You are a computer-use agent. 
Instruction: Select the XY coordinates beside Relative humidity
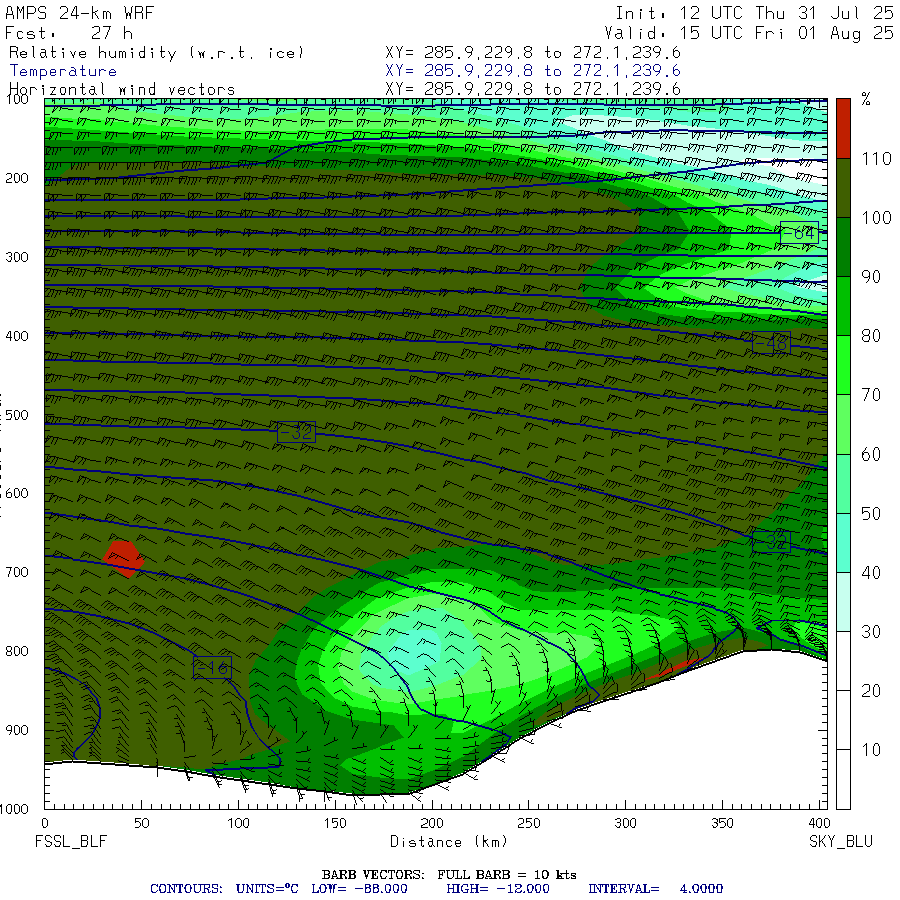533,53
